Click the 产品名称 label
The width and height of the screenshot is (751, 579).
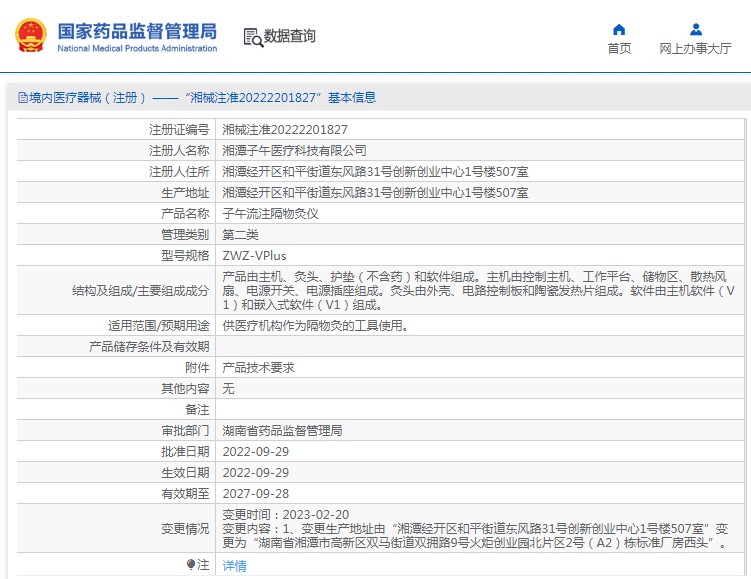pos(185,214)
